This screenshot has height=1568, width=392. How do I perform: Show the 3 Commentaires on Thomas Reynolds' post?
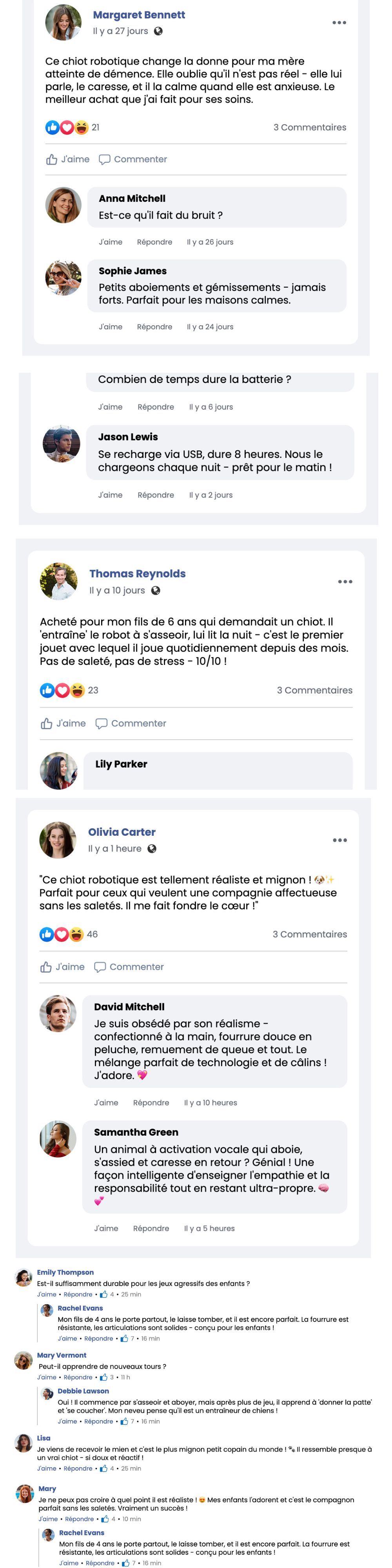click(x=314, y=690)
